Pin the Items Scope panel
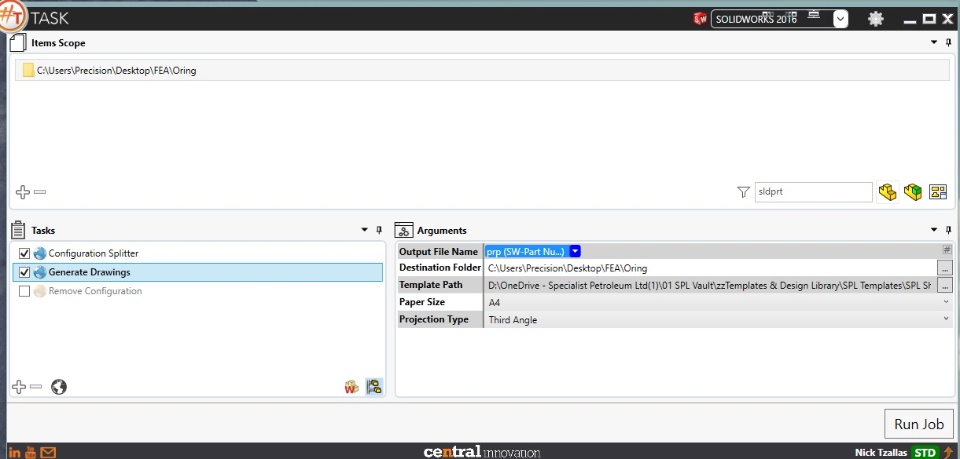960x459 pixels. click(948, 42)
